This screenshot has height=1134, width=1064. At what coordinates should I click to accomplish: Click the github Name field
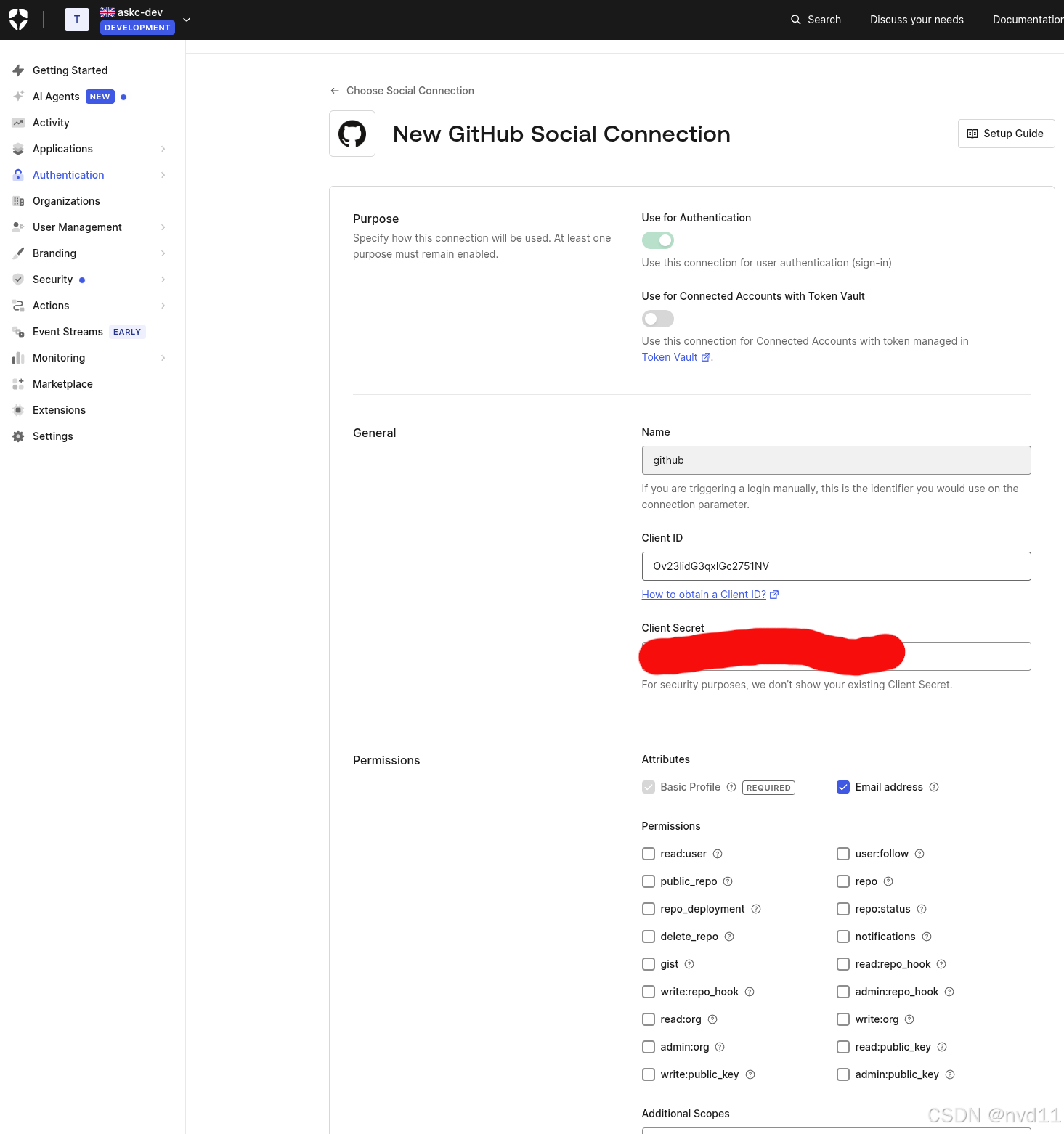[836, 460]
